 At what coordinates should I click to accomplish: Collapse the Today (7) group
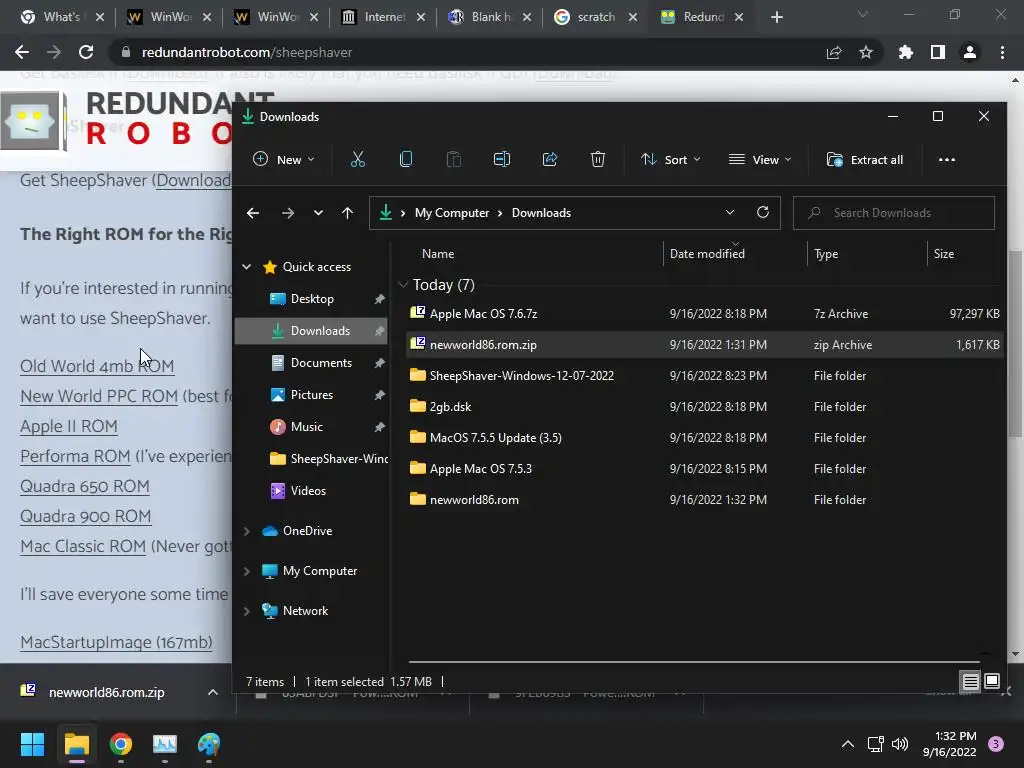pos(403,285)
